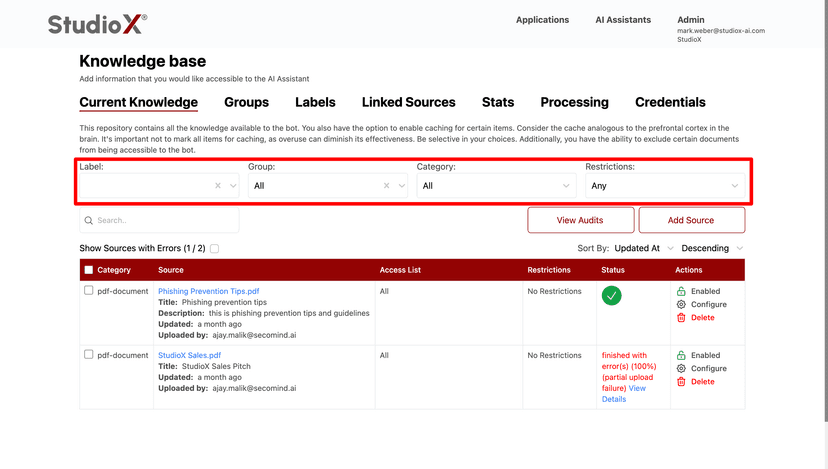The height and width of the screenshot is (469, 828).
Task: Click Configure for Phishing Prevention Tips
Action: pos(709,304)
